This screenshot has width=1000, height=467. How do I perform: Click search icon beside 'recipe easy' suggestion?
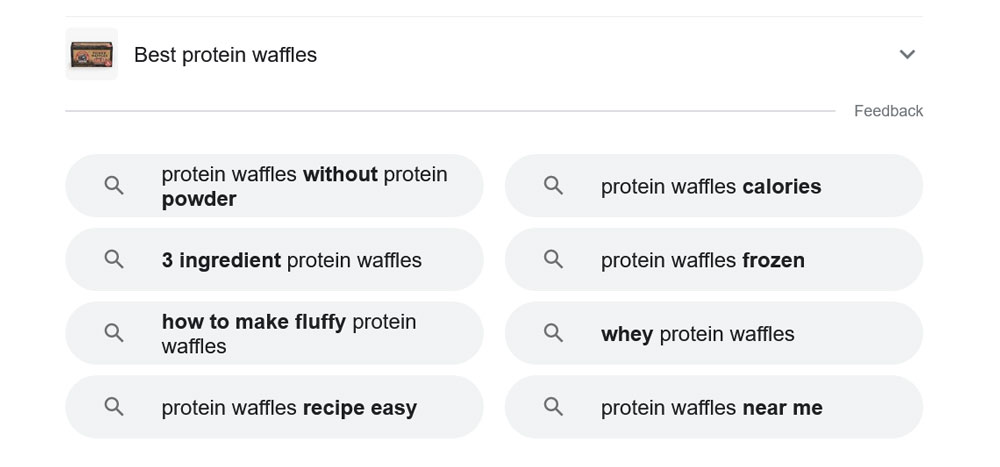114,406
